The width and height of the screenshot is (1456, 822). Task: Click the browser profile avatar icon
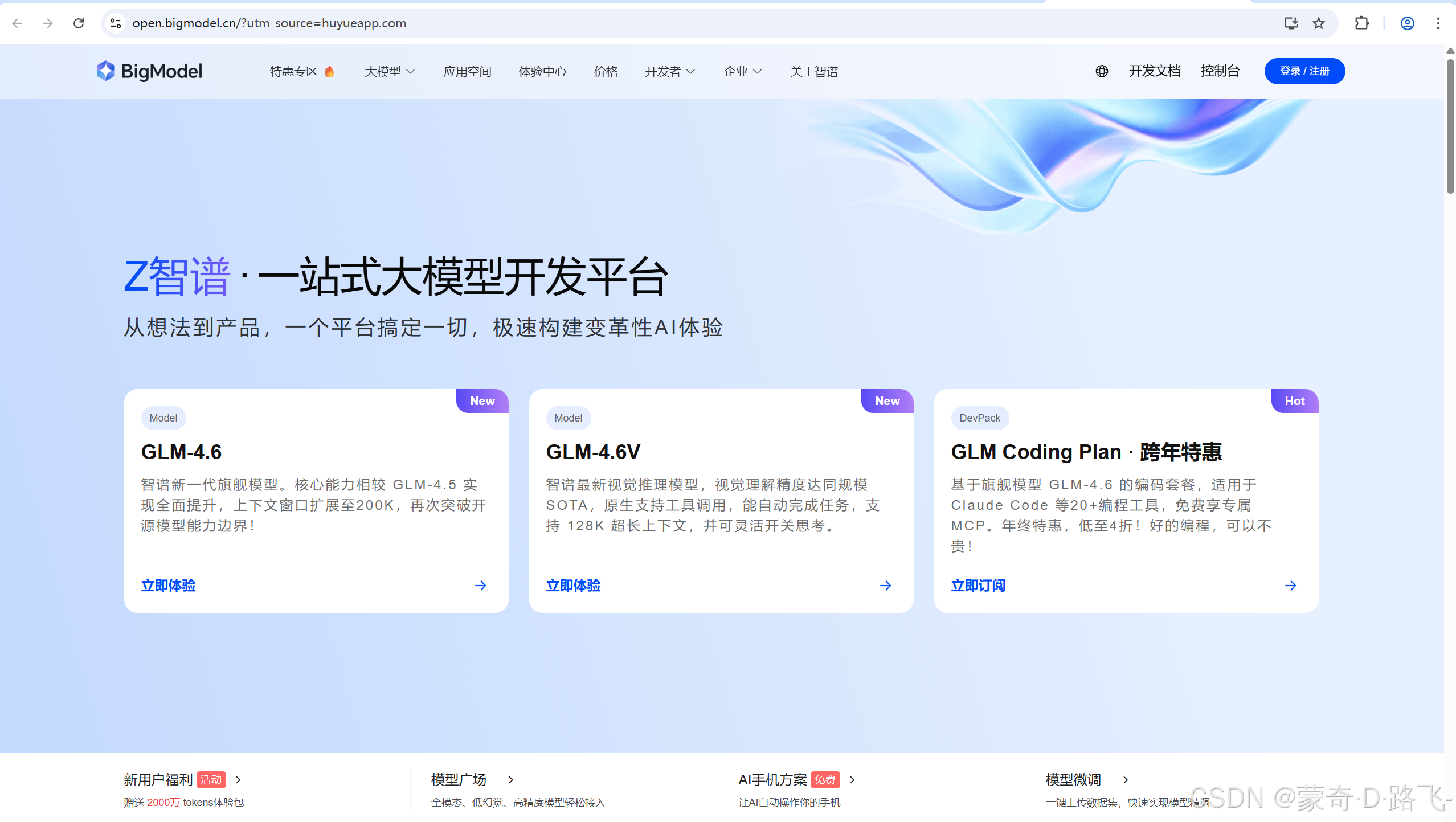1407,23
